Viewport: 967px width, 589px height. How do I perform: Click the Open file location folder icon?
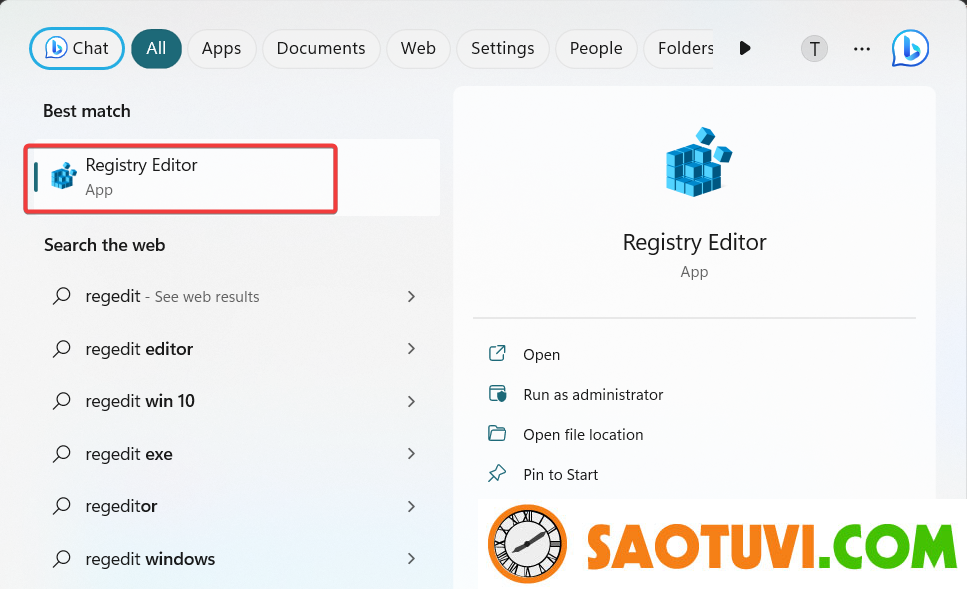(497, 434)
